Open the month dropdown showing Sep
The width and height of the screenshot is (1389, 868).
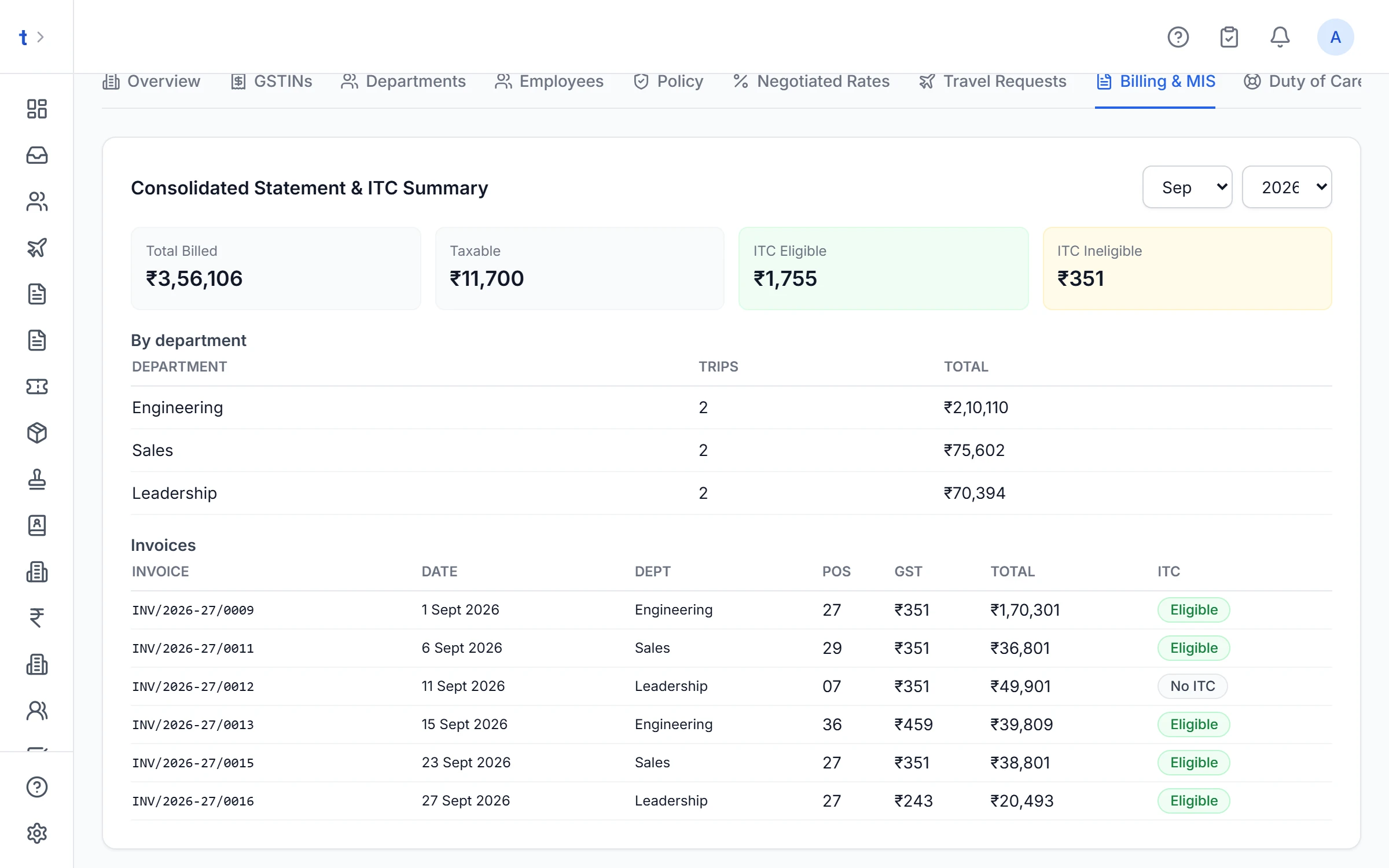coord(1187,187)
